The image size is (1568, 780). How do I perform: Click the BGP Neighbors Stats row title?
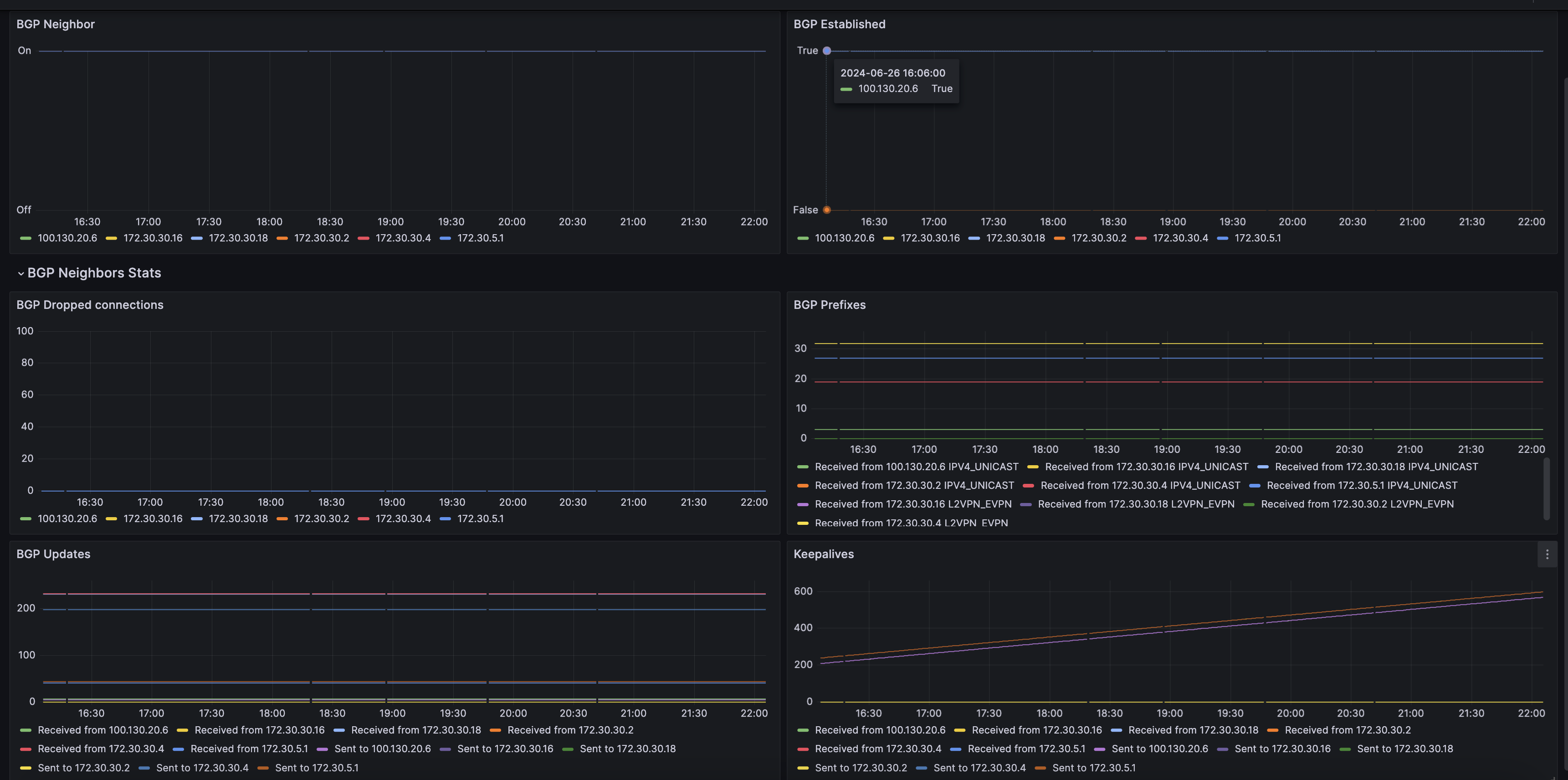click(94, 273)
